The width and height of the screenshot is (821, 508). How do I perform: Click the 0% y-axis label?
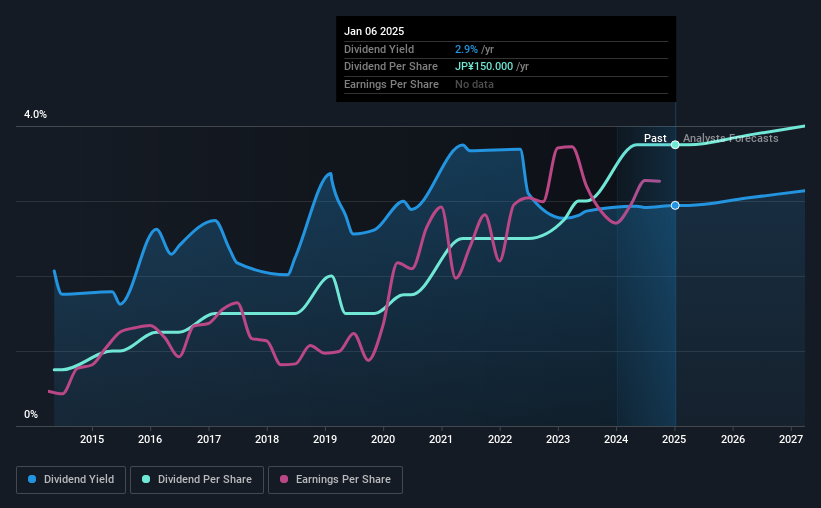point(31,414)
